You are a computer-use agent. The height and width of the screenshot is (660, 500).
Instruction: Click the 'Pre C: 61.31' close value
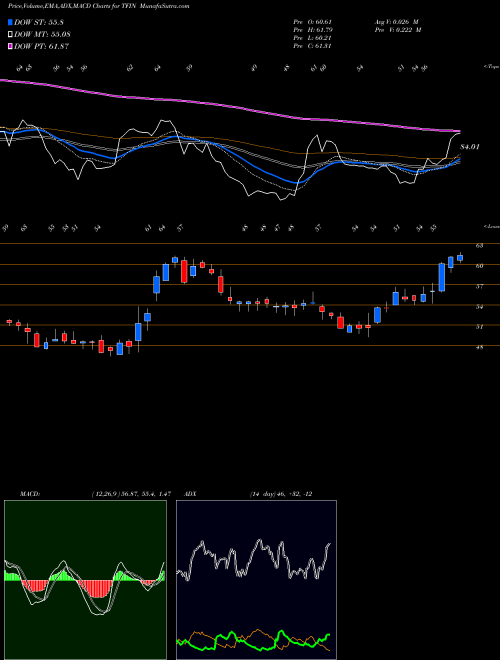click(x=311, y=46)
